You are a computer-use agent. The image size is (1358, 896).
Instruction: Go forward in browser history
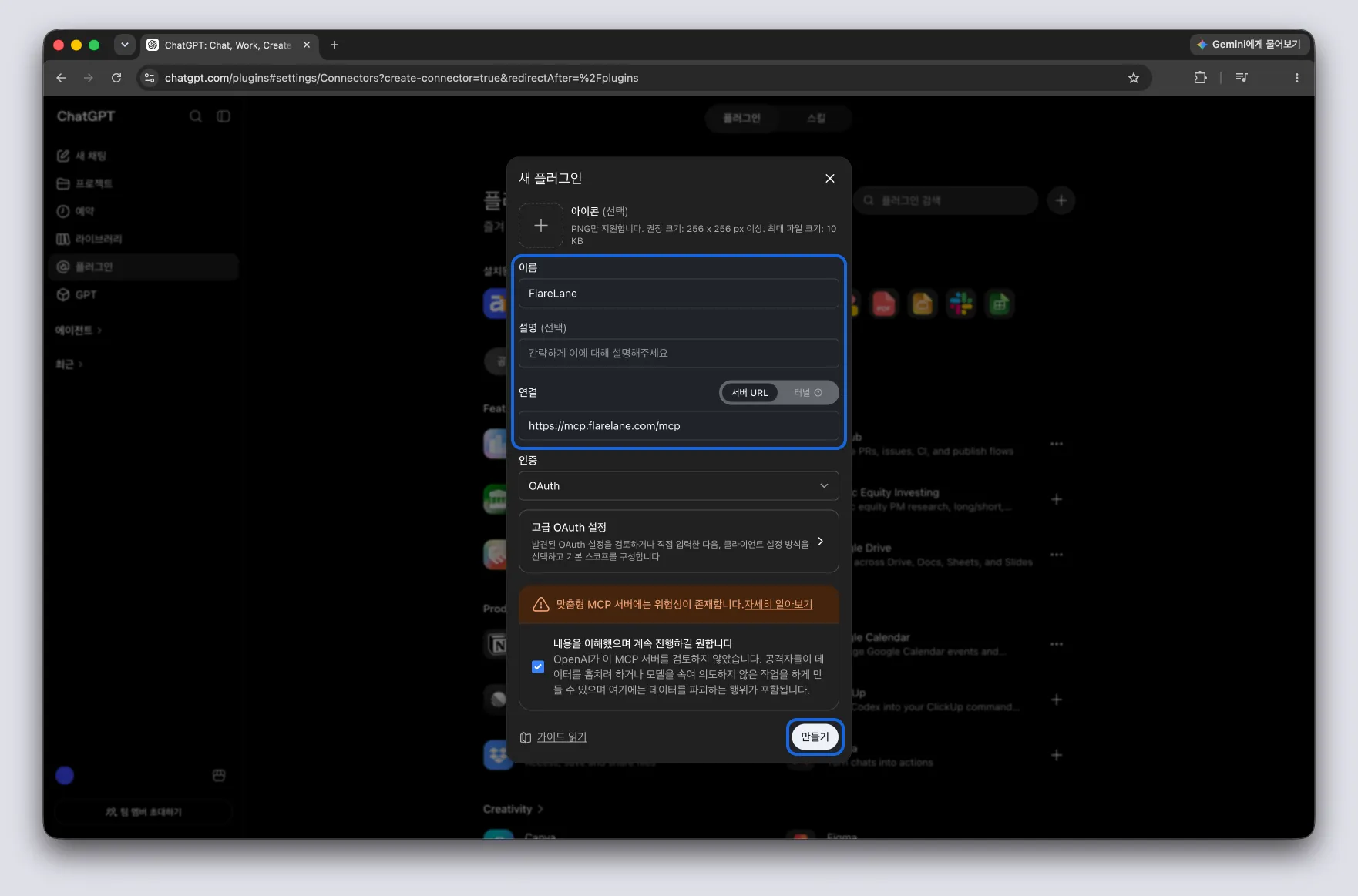[x=89, y=78]
